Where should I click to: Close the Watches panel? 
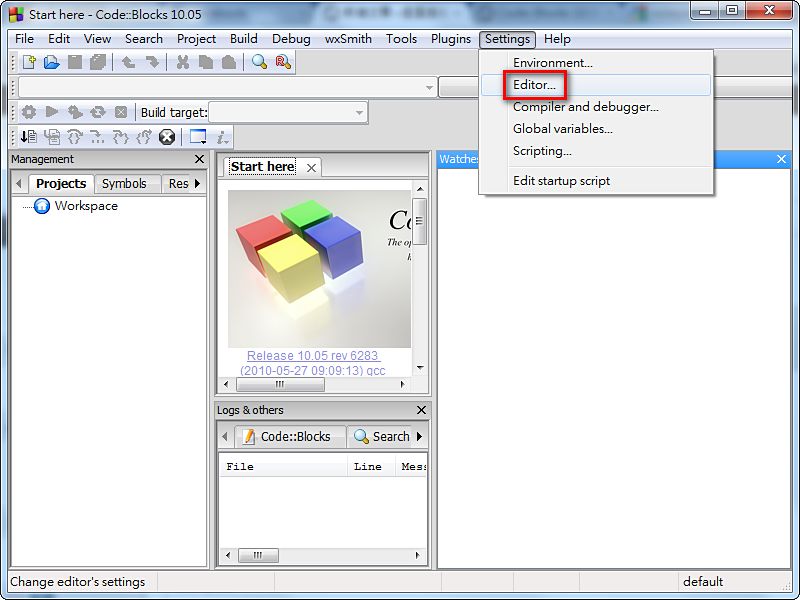coord(781,159)
